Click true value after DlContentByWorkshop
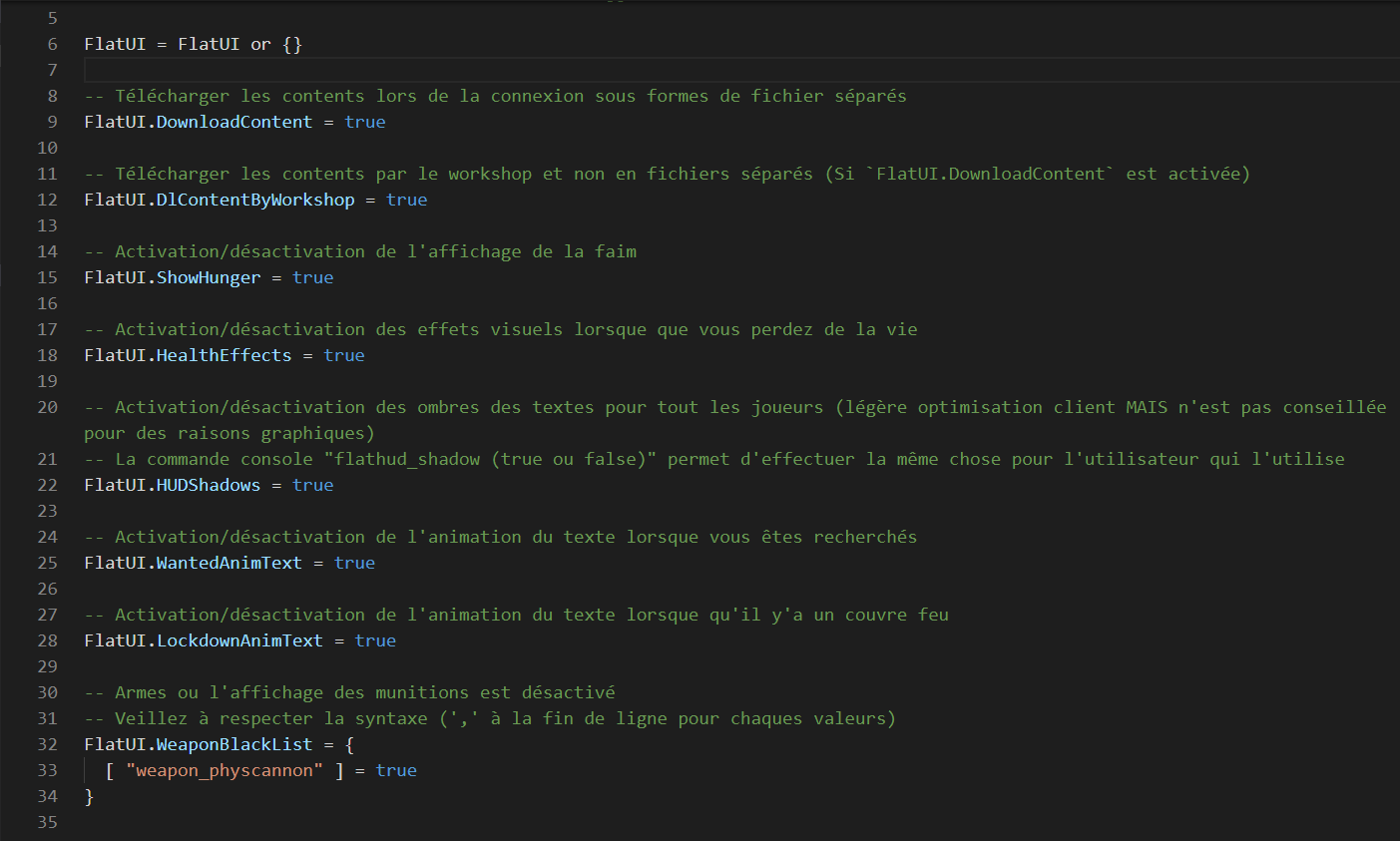Viewport: 1400px width, 841px height. [407, 200]
